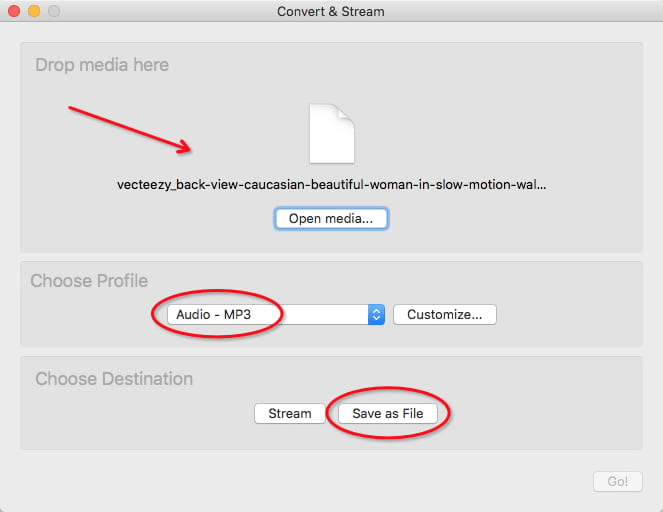The width and height of the screenshot is (663, 512).
Task: Click the Drop media here heading
Action: coord(102,65)
